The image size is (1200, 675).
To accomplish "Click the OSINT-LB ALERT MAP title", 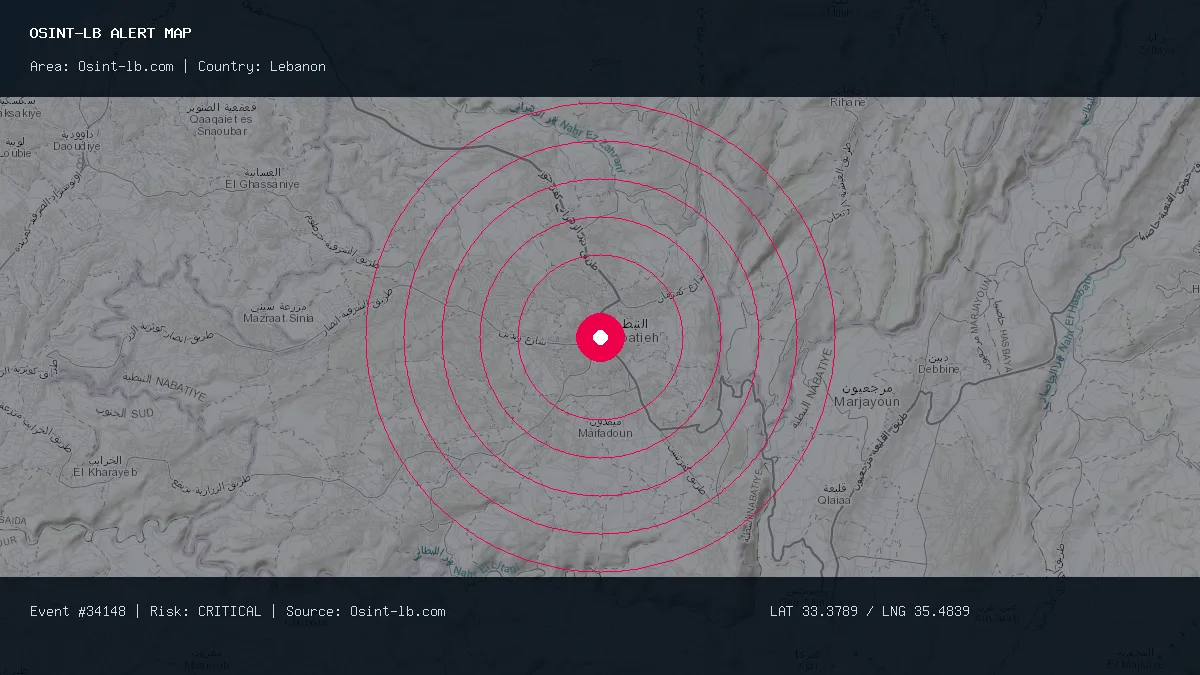I will pyautogui.click(x=111, y=33).
